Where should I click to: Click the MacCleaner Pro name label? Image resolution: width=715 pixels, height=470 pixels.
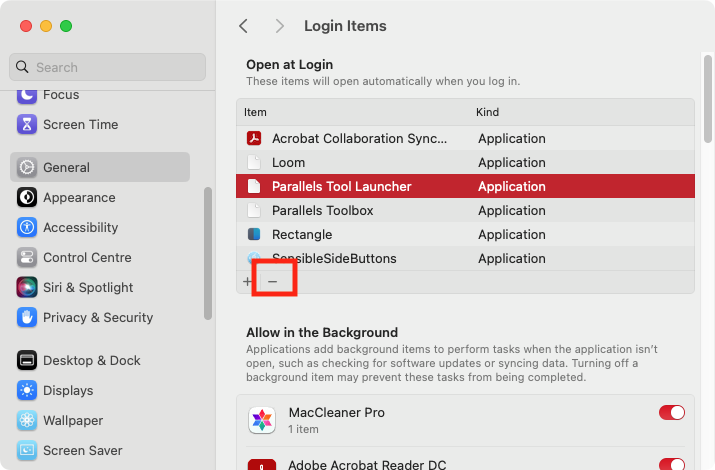pyautogui.click(x=337, y=413)
